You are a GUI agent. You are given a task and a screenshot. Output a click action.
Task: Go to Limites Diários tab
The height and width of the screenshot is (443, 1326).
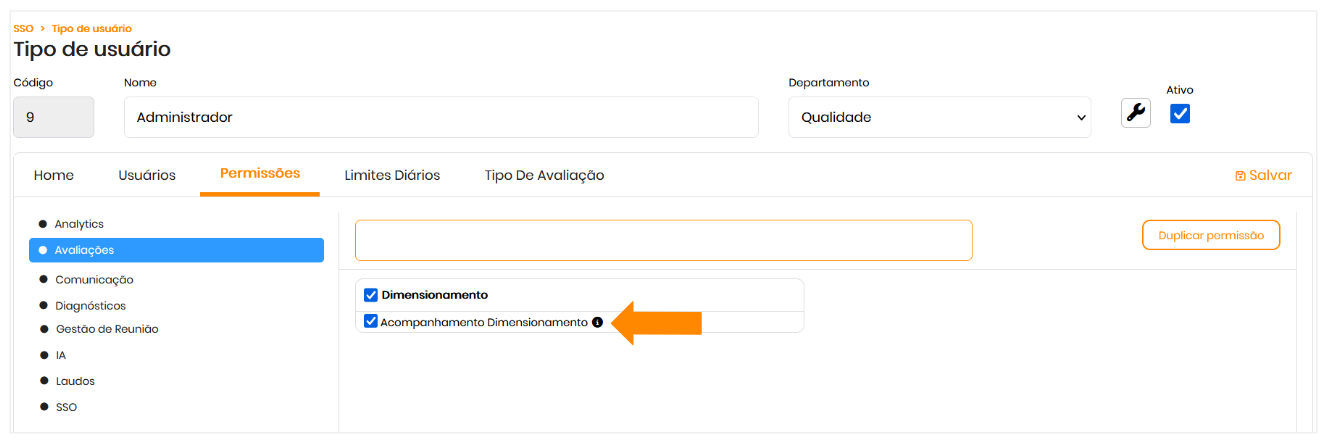pyautogui.click(x=392, y=175)
